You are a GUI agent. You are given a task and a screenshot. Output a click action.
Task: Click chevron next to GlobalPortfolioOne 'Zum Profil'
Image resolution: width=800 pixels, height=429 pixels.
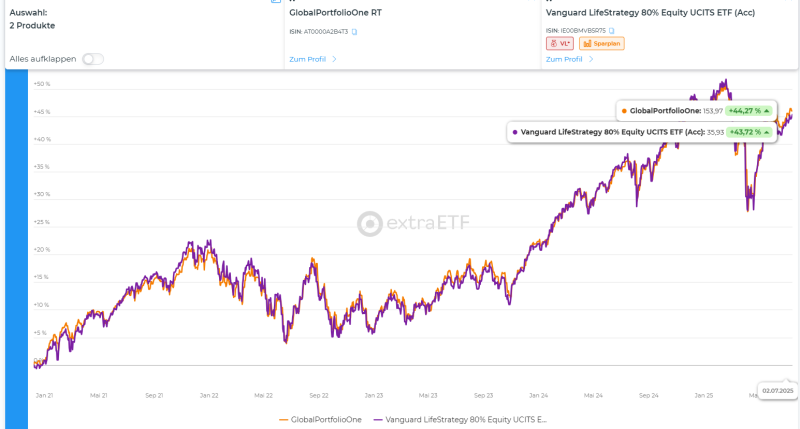334,59
